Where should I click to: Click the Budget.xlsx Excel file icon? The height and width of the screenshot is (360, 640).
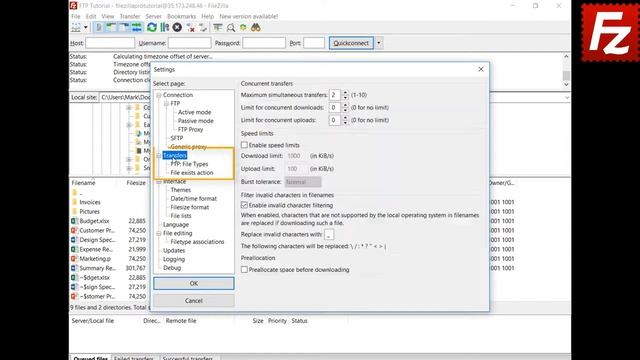(x=74, y=221)
